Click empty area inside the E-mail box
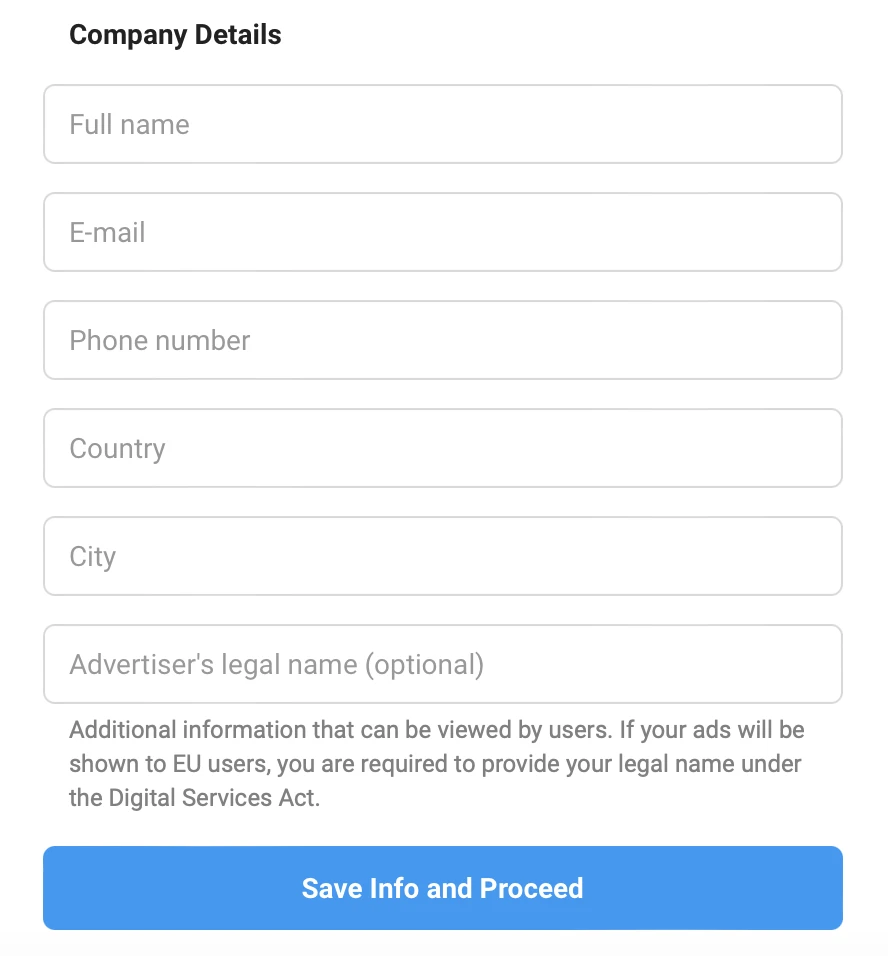Image resolution: width=888 pixels, height=956 pixels. coord(488,232)
